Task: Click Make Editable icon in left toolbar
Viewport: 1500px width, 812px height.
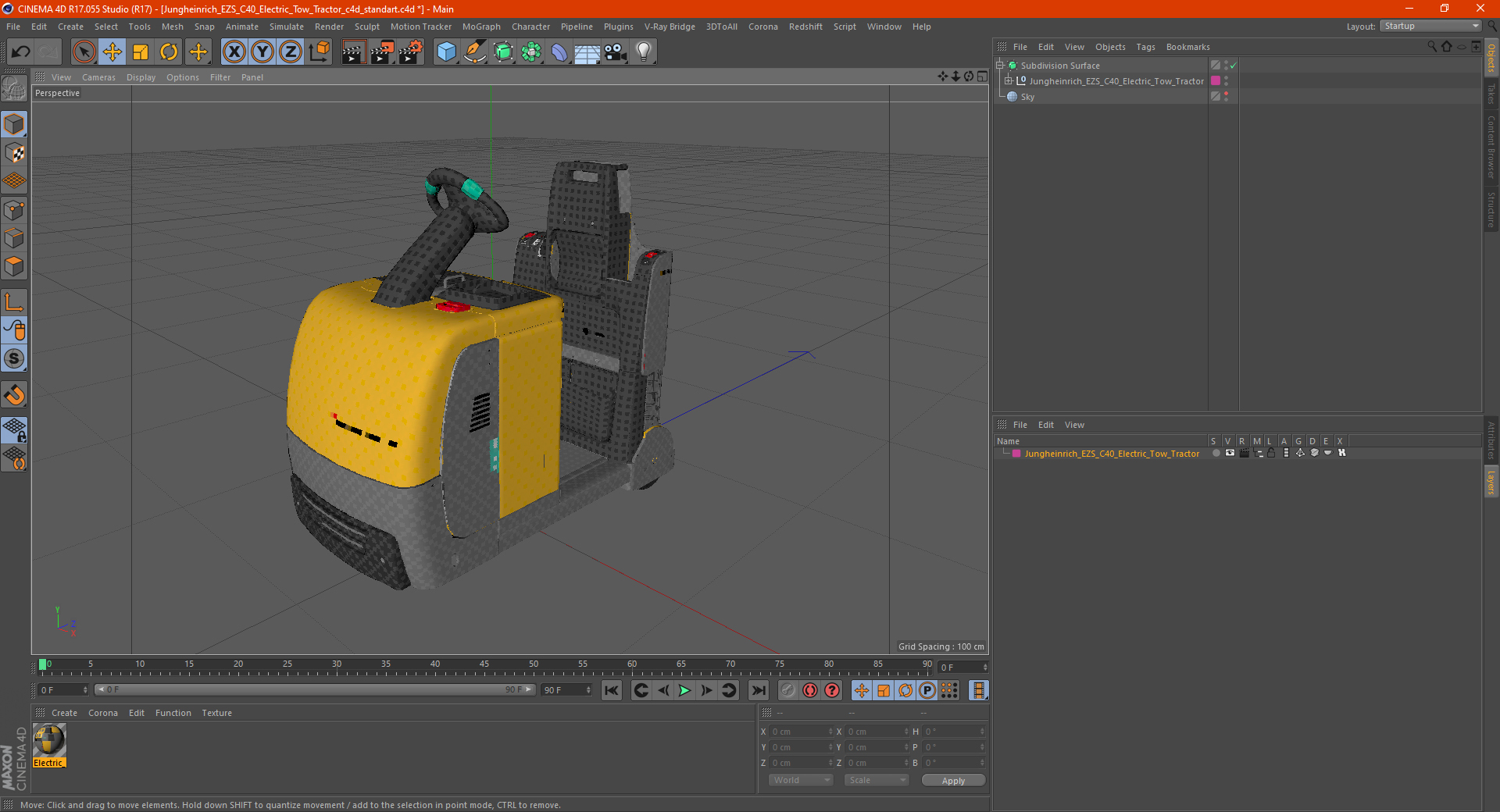Action: (14, 90)
